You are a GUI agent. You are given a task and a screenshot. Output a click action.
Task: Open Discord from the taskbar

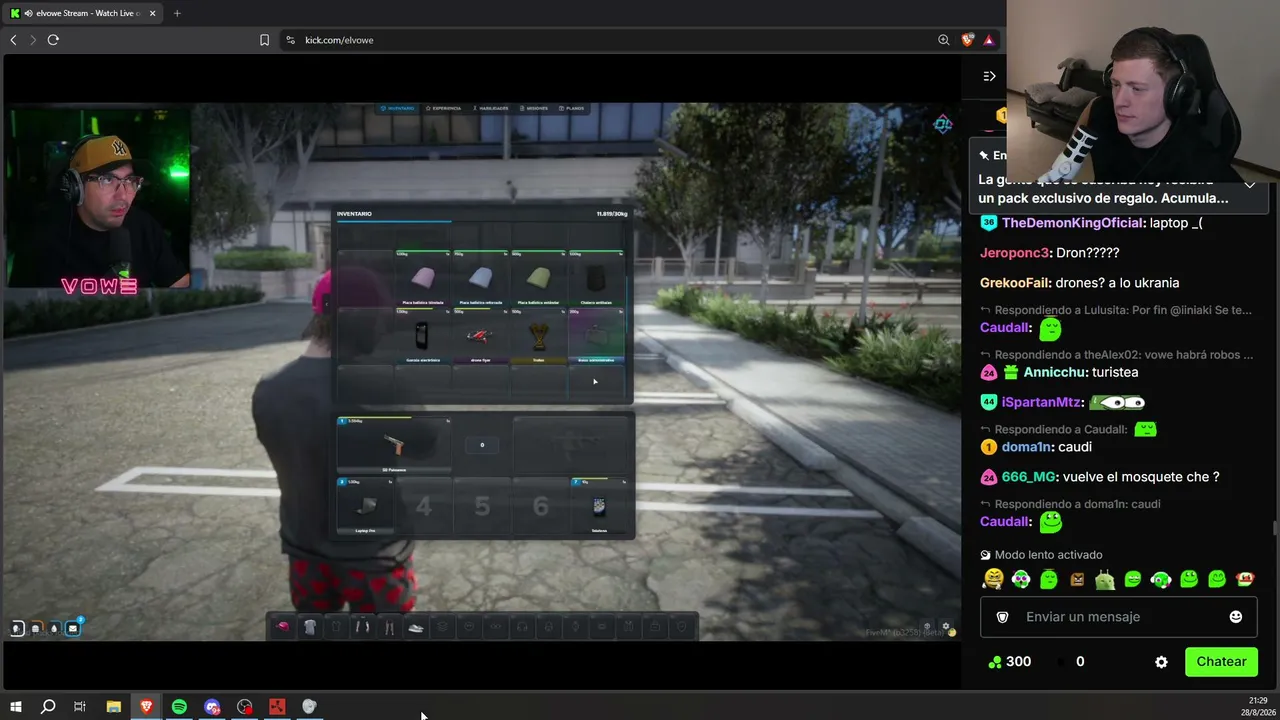pos(212,707)
